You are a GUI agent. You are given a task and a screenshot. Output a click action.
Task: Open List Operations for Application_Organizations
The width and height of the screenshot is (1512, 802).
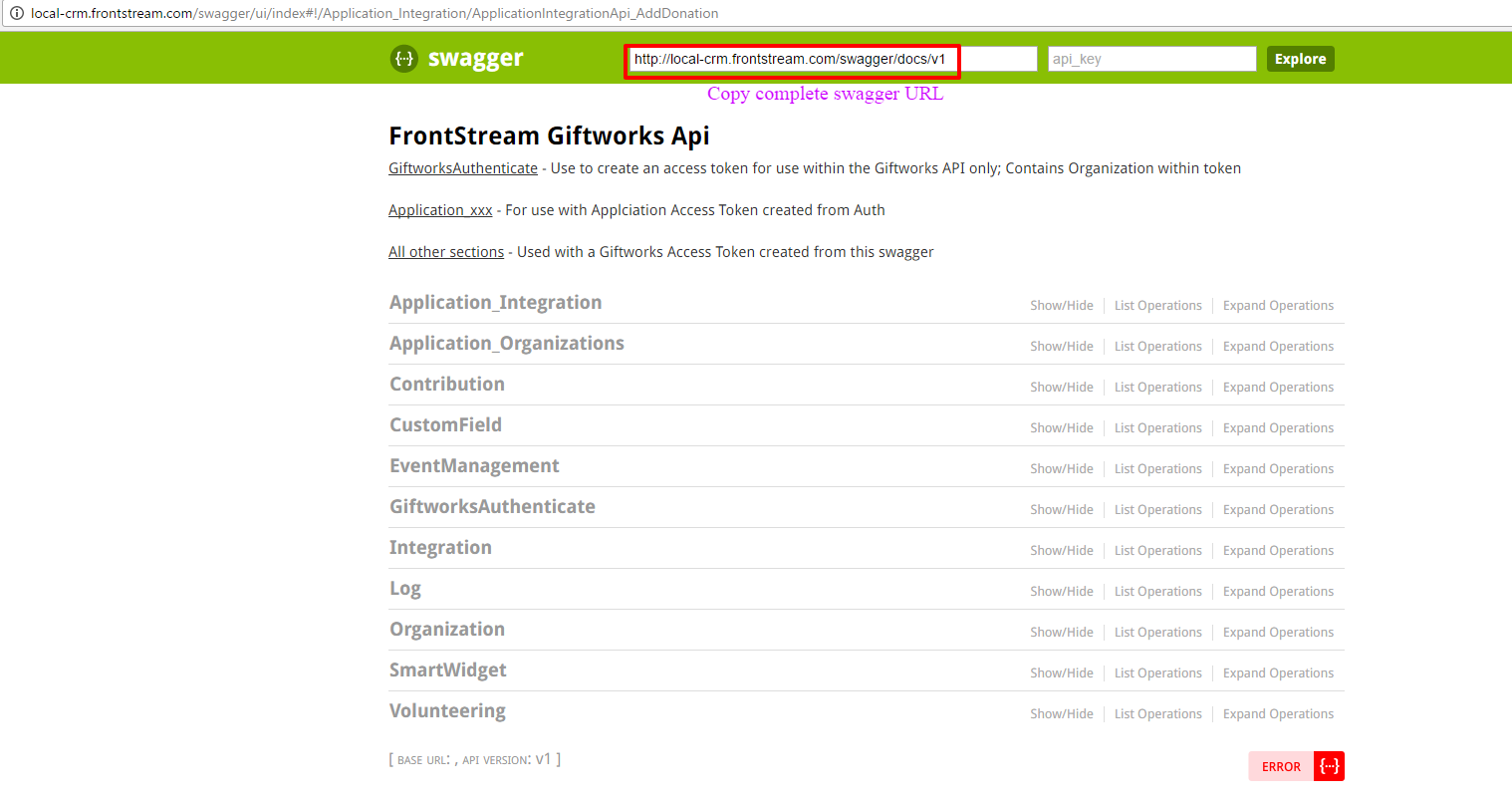1157,346
